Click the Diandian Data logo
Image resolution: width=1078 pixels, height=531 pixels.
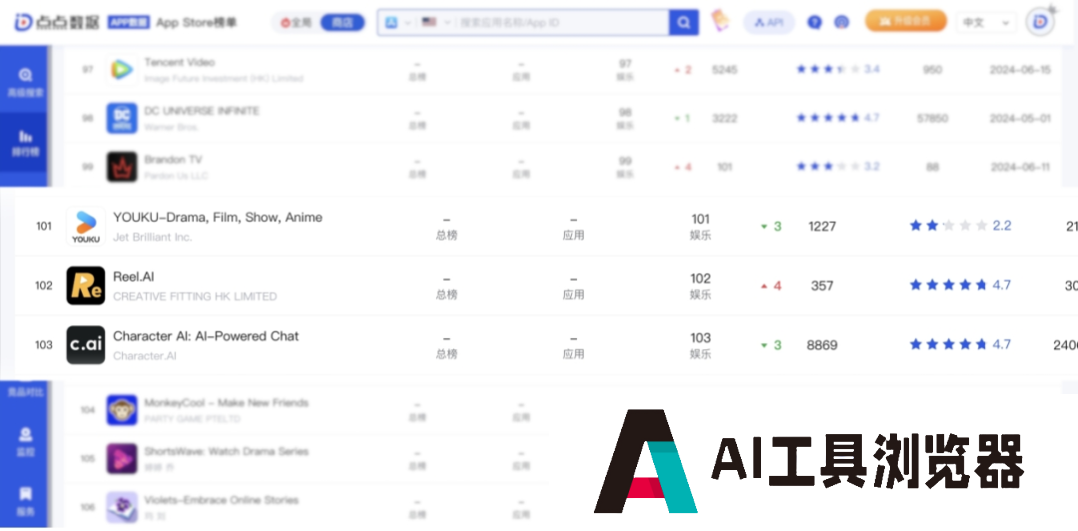[57, 22]
